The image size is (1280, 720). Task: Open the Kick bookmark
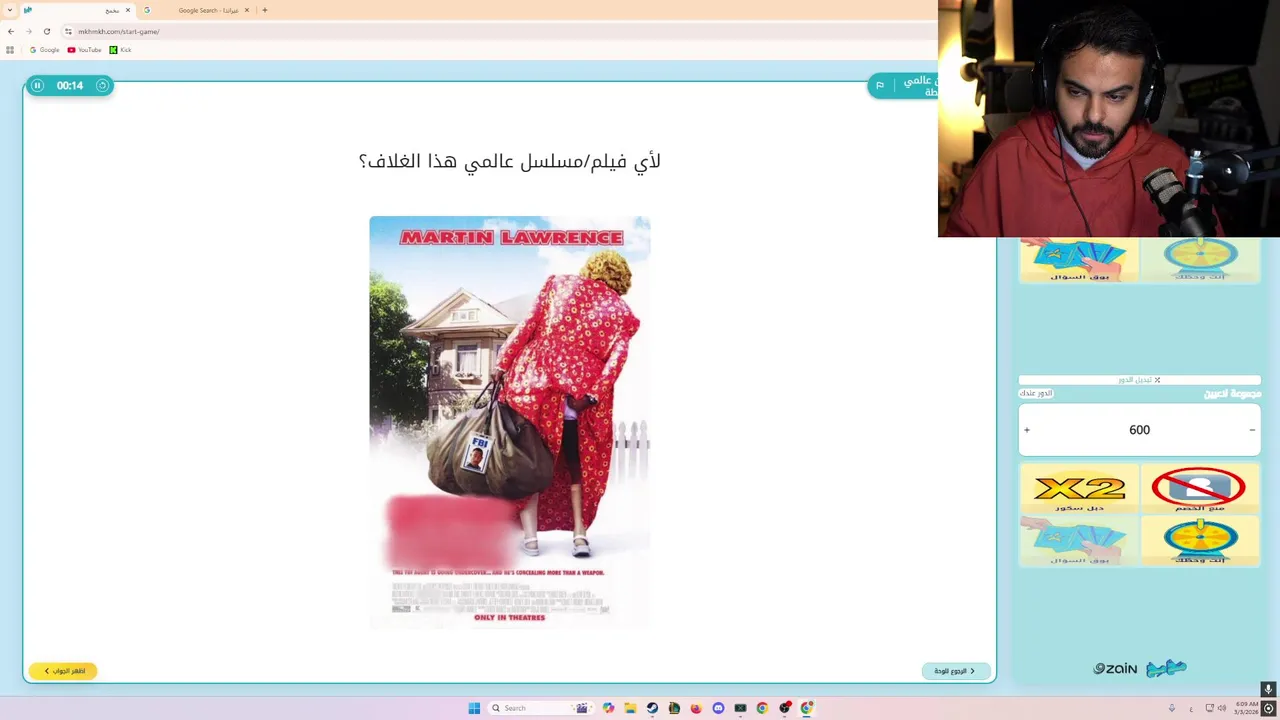point(120,50)
